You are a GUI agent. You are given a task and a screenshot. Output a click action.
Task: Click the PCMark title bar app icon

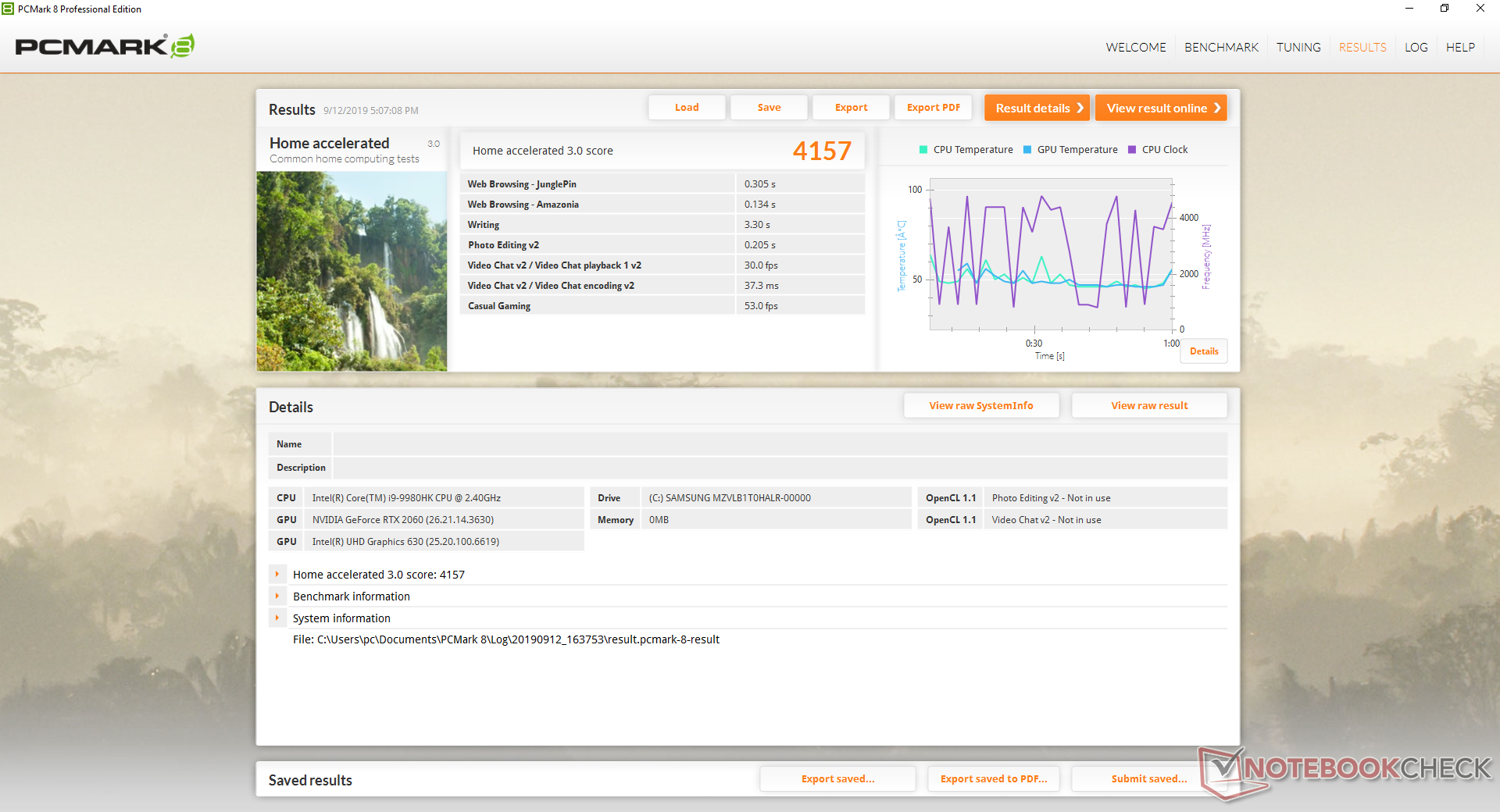pos(8,9)
